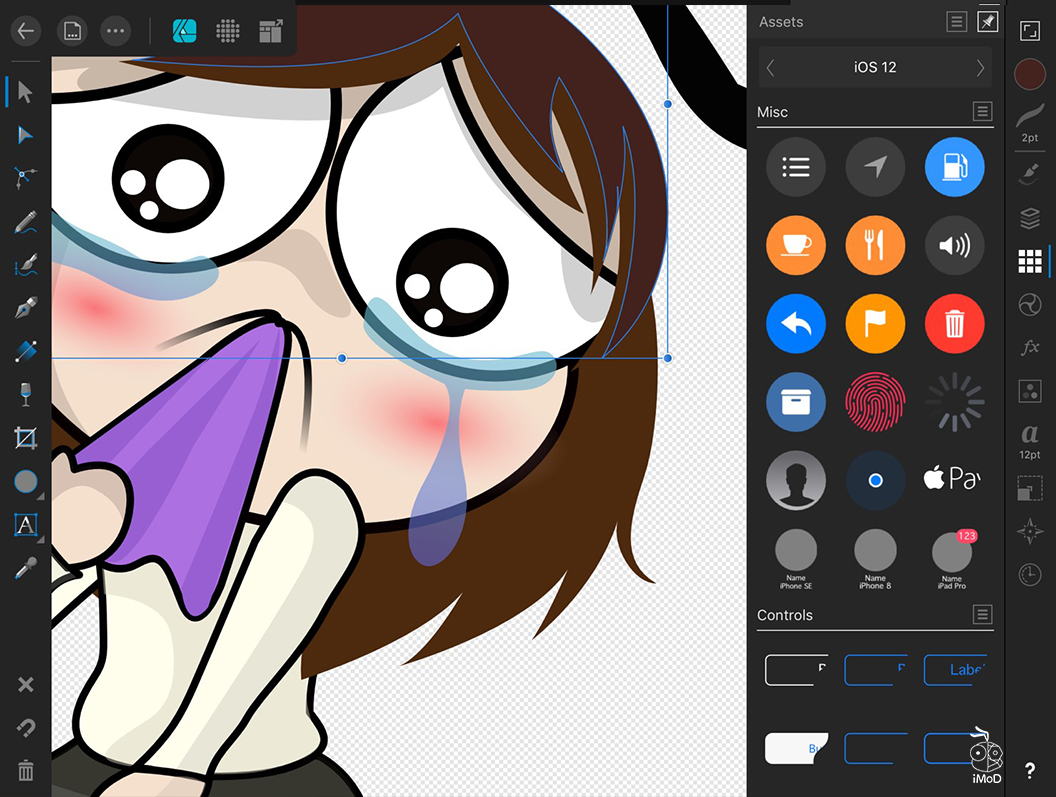Activate the Transparency wine glass tool
Screen dimensions: 1056x797
click(25, 394)
